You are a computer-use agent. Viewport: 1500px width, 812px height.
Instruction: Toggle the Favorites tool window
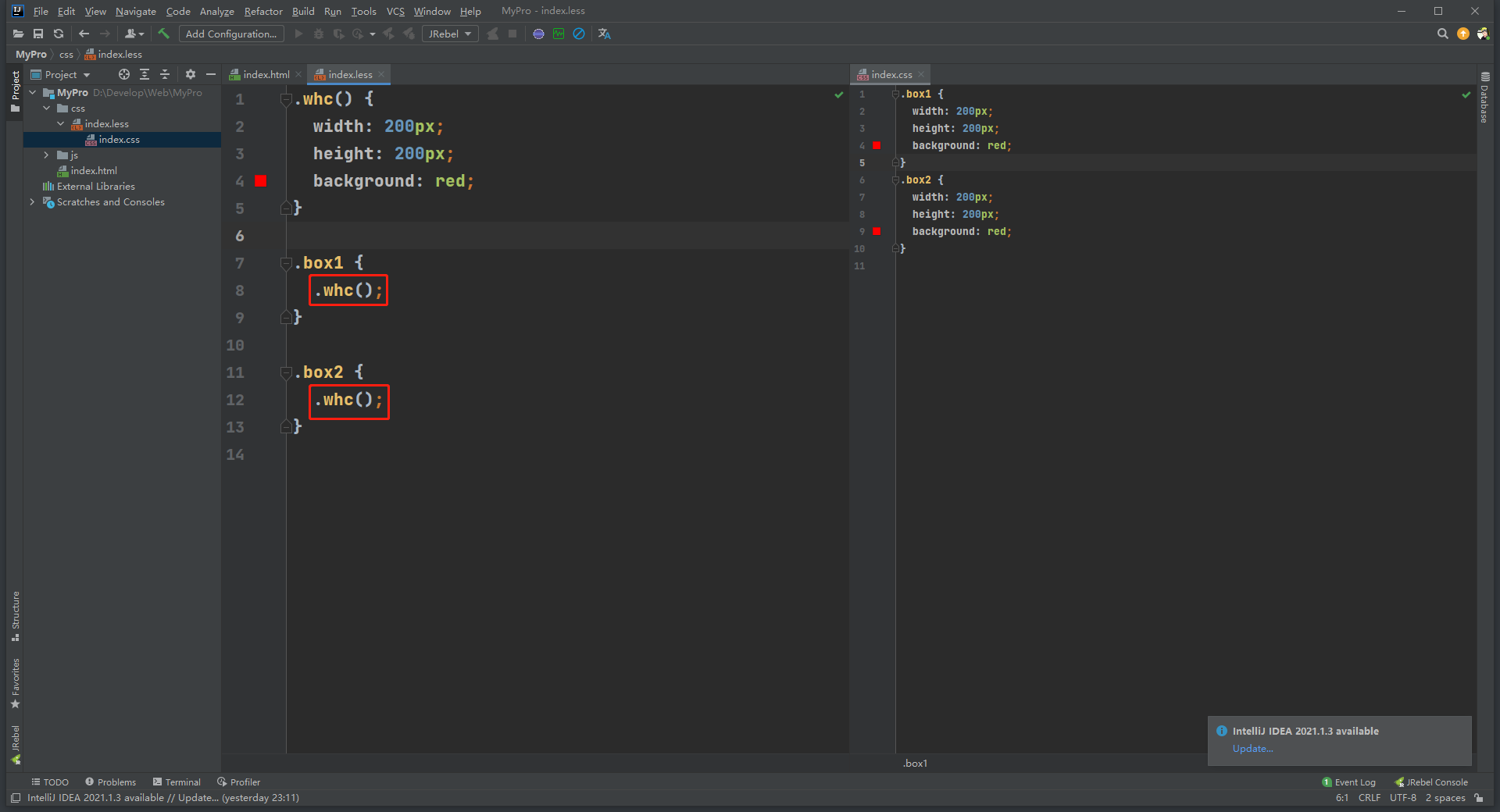point(16,683)
